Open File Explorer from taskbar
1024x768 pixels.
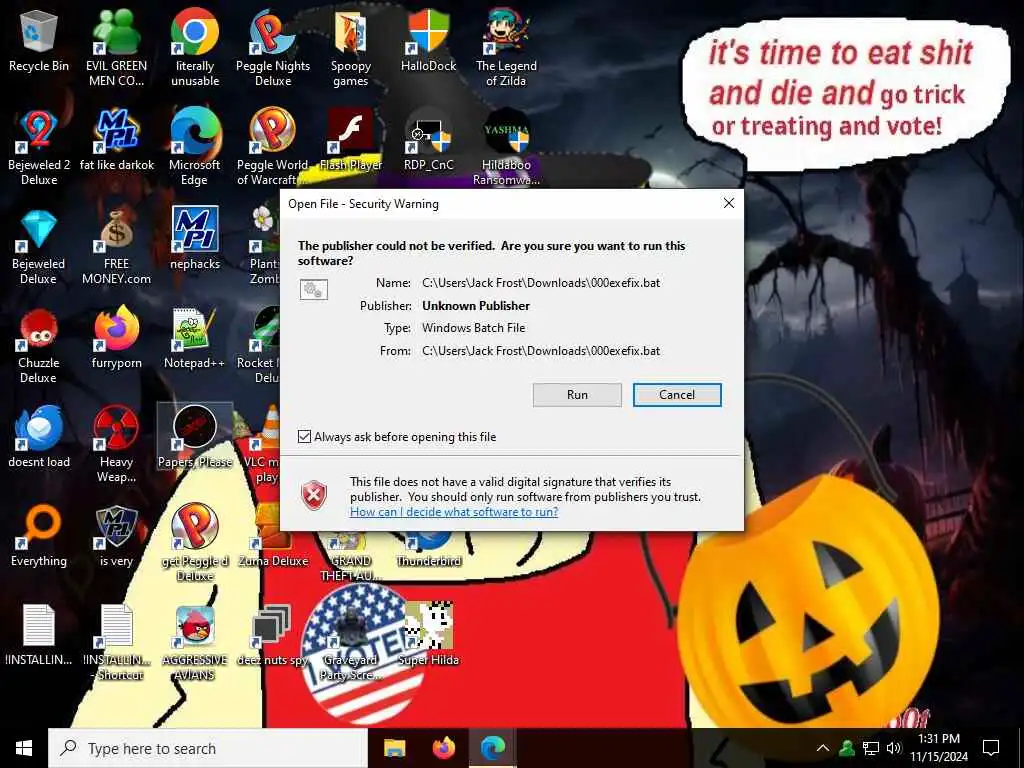pyautogui.click(x=394, y=748)
